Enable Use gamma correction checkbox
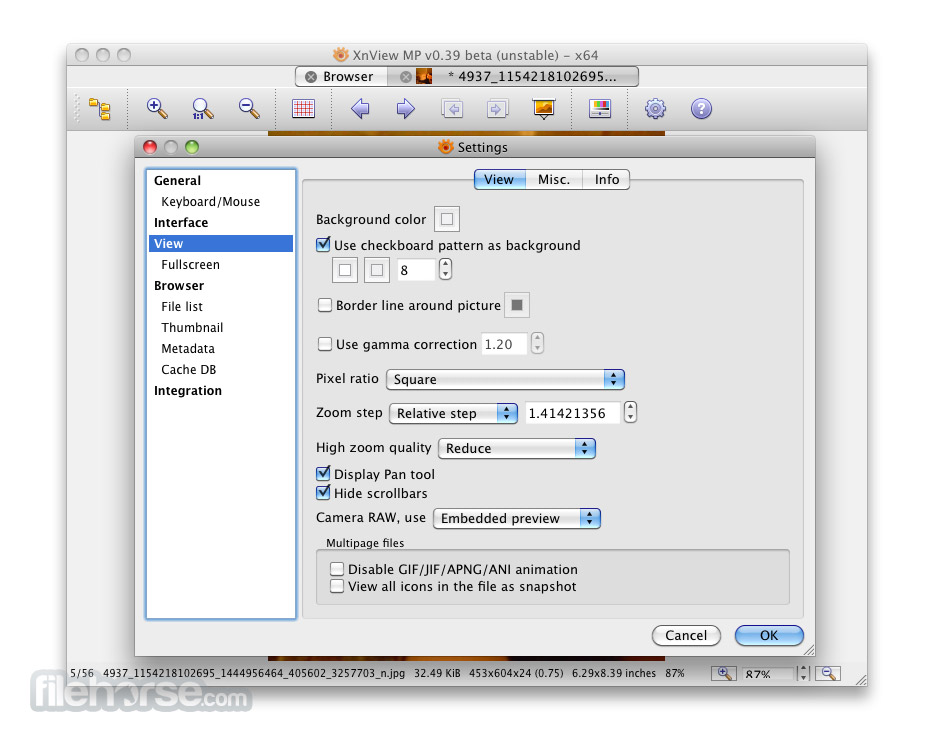This screenshot has height=742, width=948. click(x=325, y=344)
